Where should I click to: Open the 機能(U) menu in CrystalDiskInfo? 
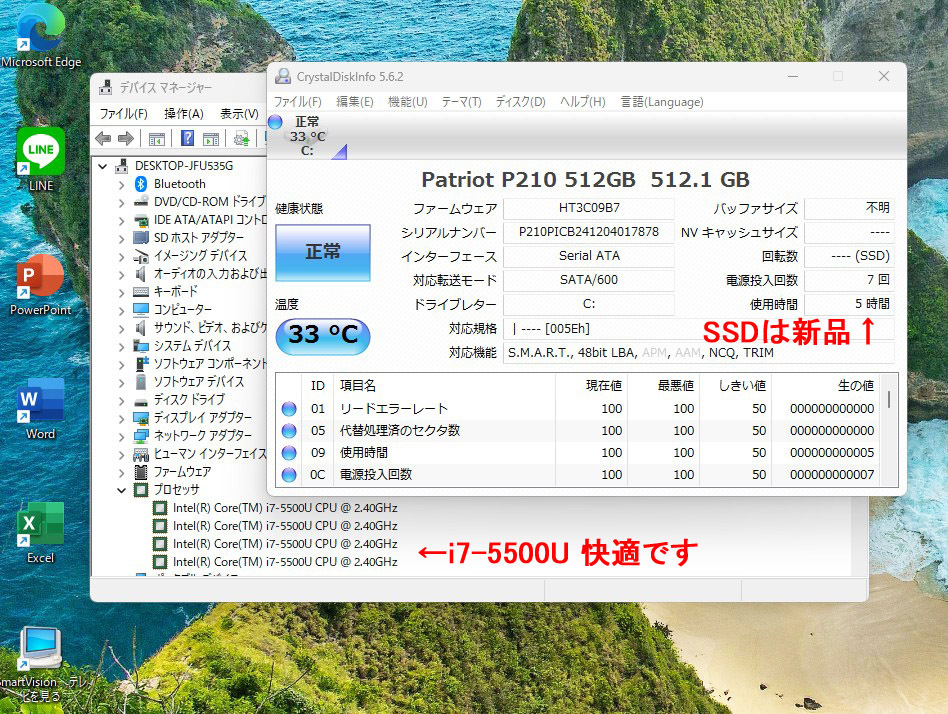[x=407, y=102]
